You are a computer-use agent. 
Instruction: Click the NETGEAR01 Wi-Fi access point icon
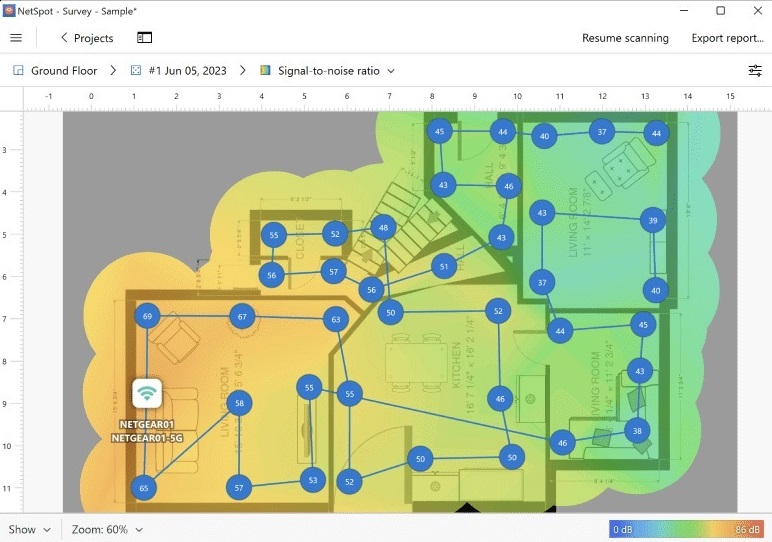point(147,393)
